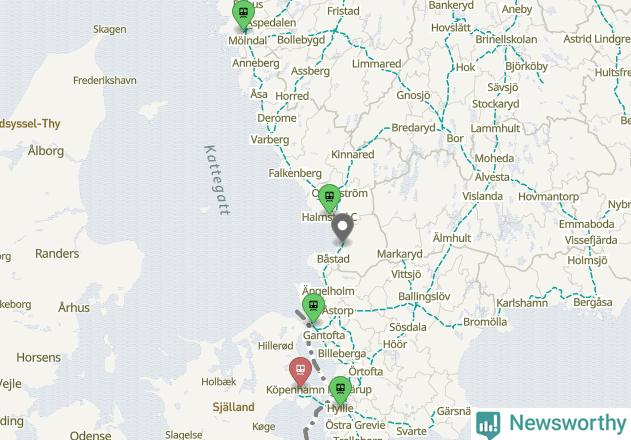631x440 pixels.
Task: Select the Emmaboda station label
Action: click(586, 224)
